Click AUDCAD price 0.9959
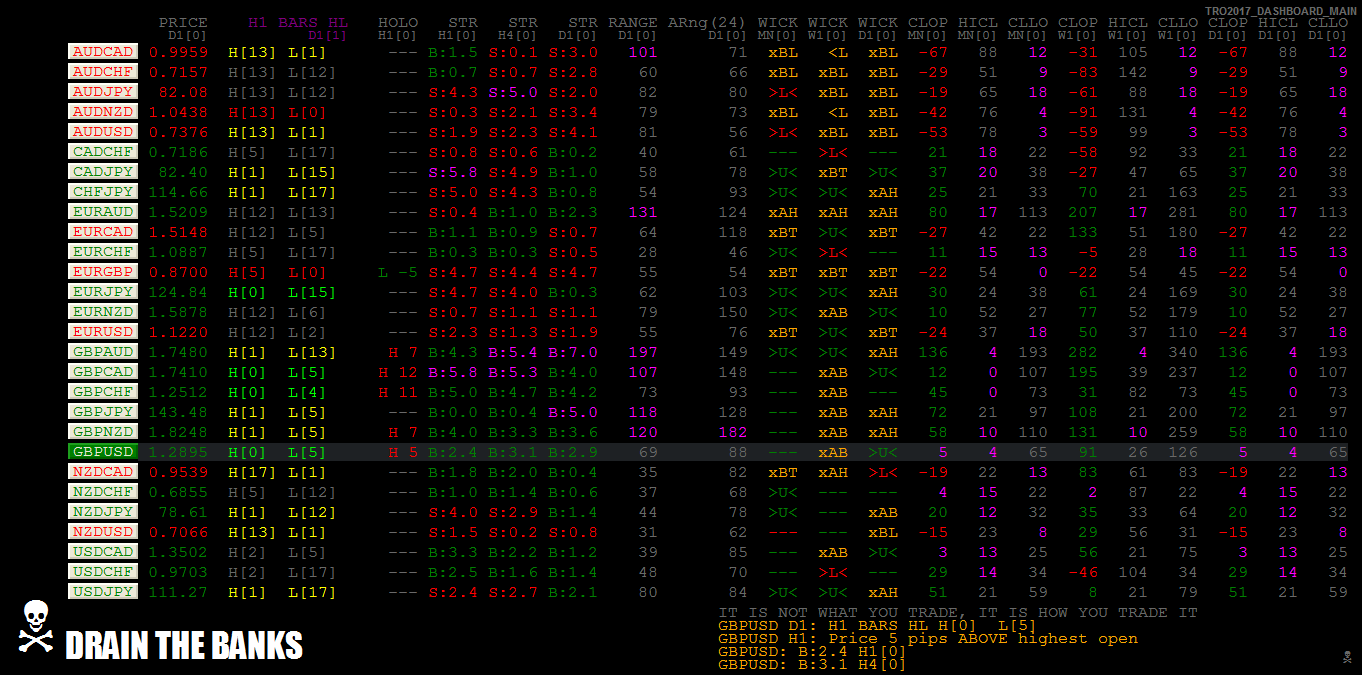The image size is (1362, 675). [x=178, y=52]
